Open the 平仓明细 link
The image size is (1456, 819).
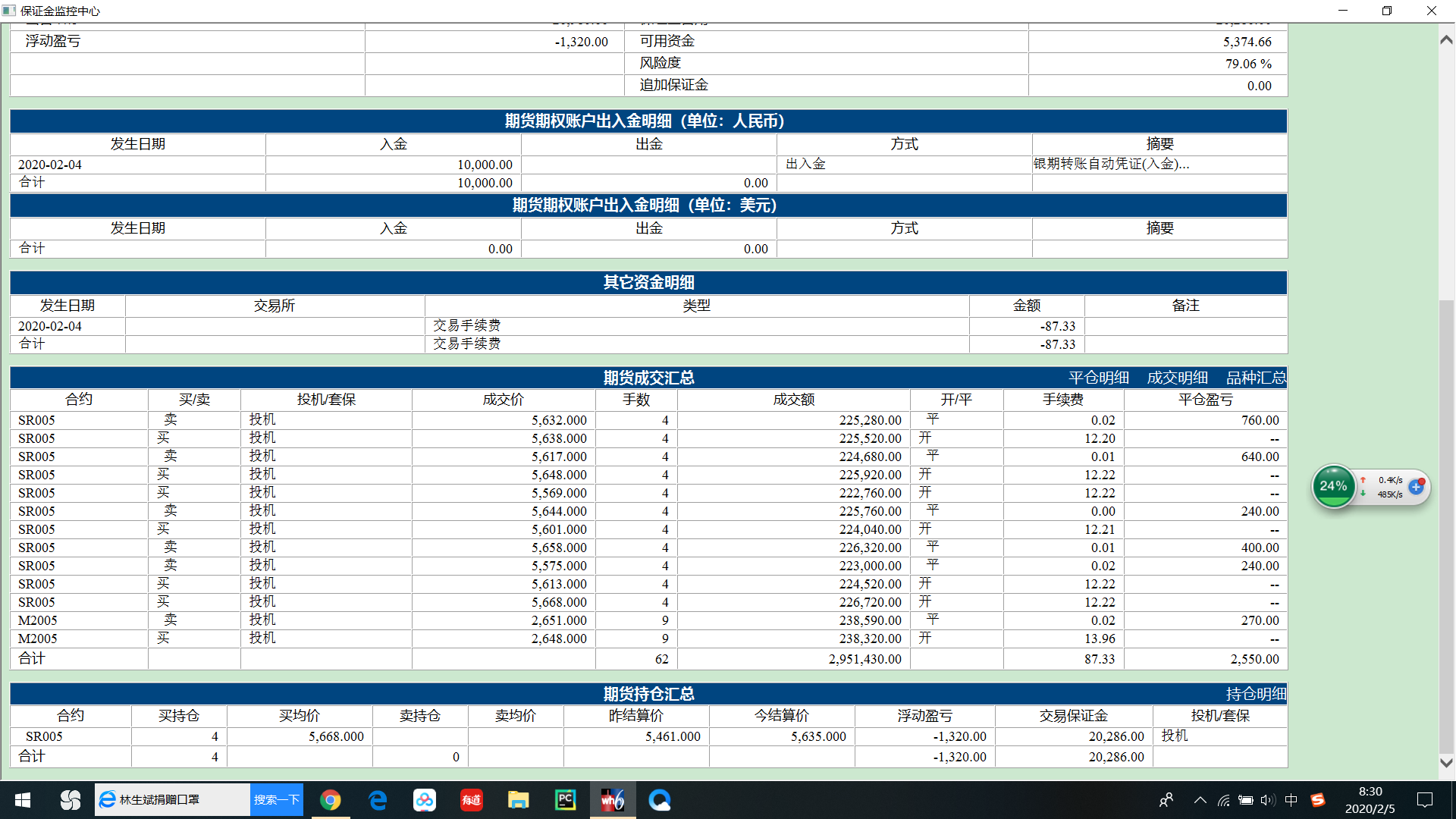click(x=1098, y=378)
